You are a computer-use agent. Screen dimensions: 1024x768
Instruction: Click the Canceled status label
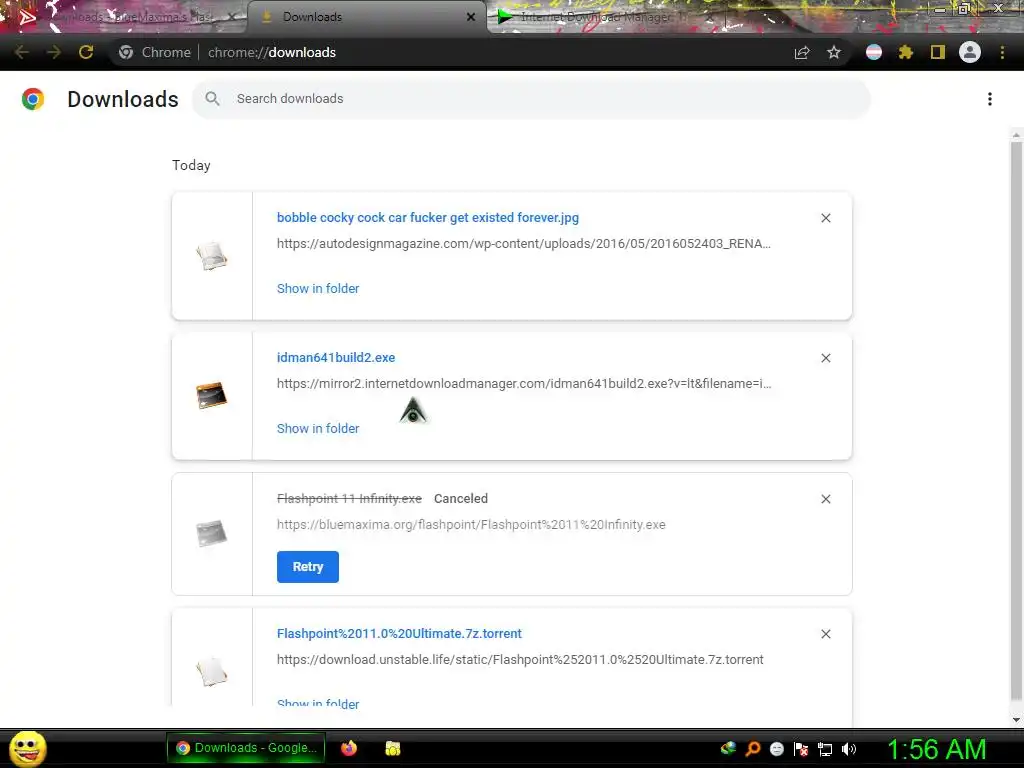[x=461, y=498]
